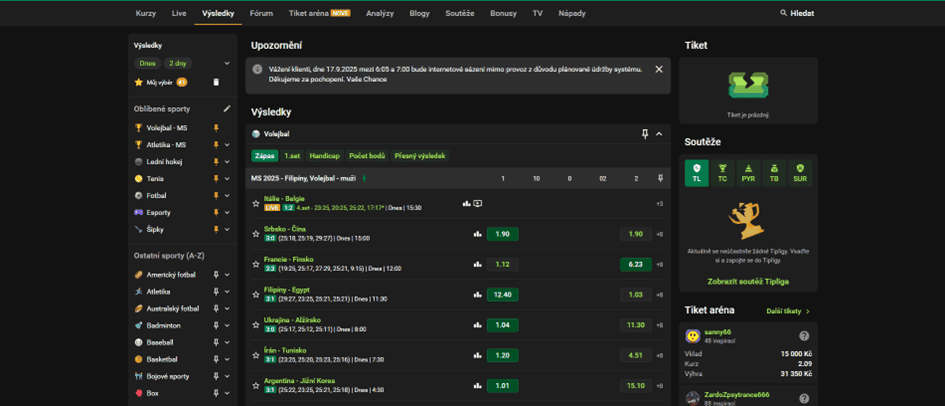Dismiss the Upozornění maintenance notice

tap(659, 69)
